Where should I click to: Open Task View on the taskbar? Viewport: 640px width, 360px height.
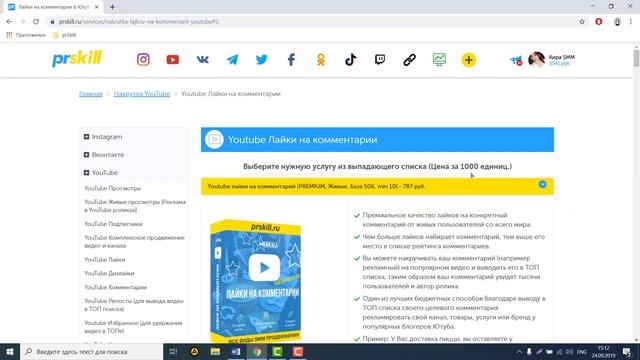point(173,351)
